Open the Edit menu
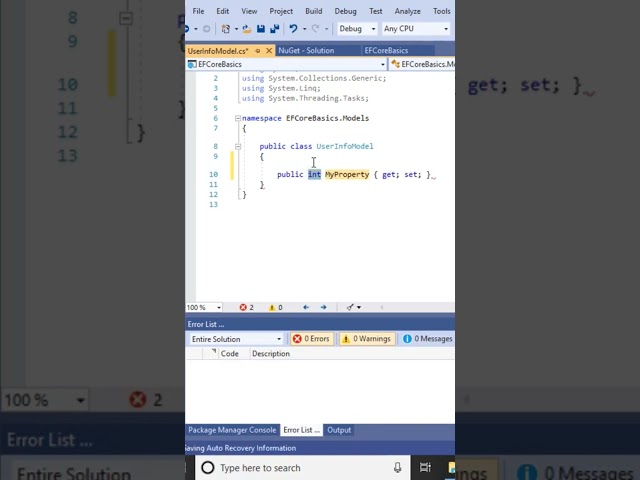640x480 pixels. point(222,11)
